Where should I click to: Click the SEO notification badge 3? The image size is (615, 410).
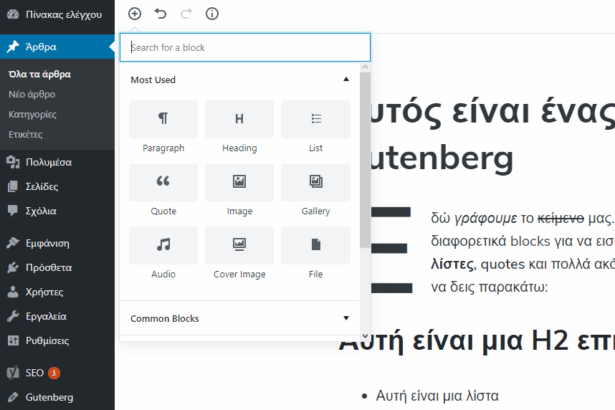(54, 373)
